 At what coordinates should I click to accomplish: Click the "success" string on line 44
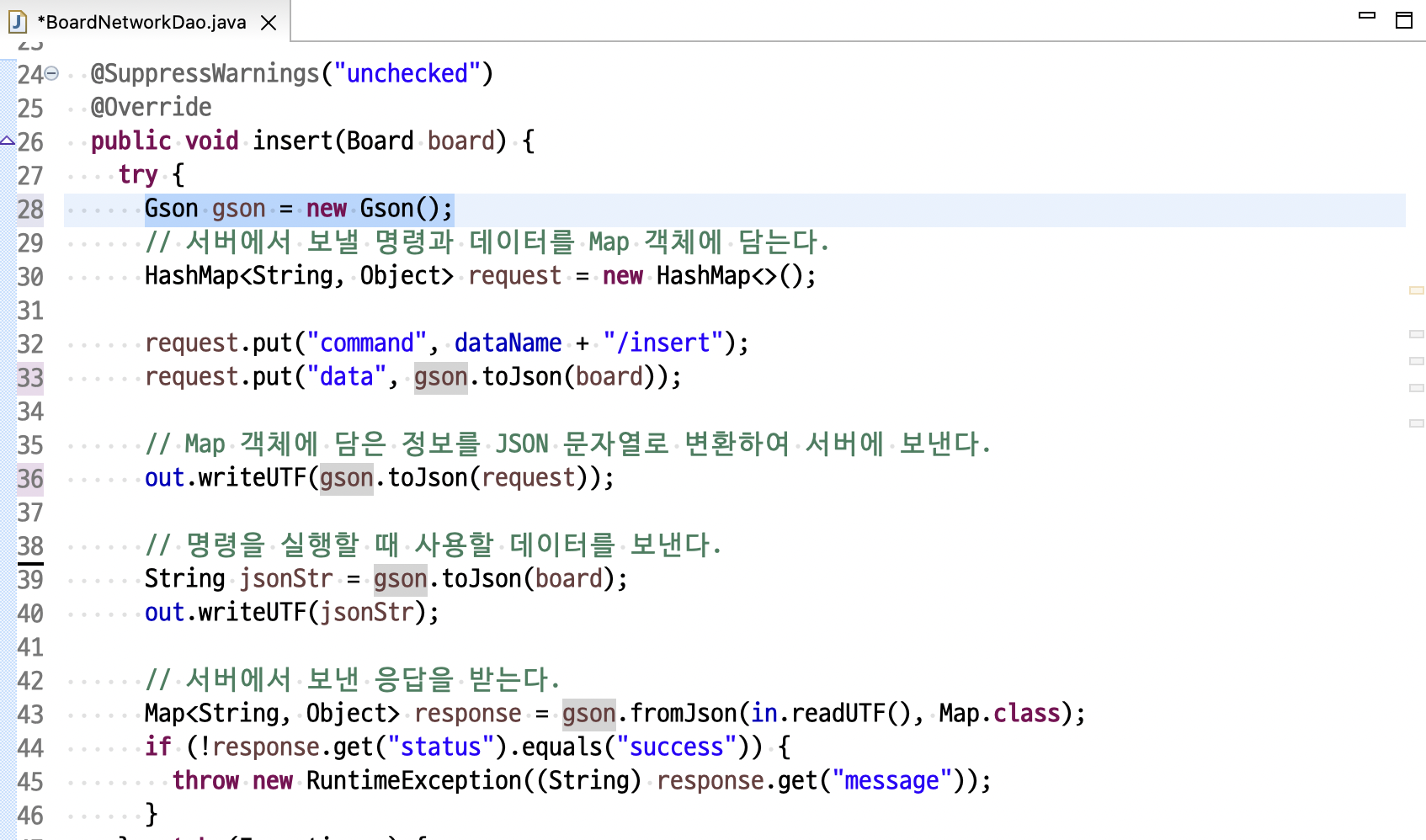tap(677, 747)
